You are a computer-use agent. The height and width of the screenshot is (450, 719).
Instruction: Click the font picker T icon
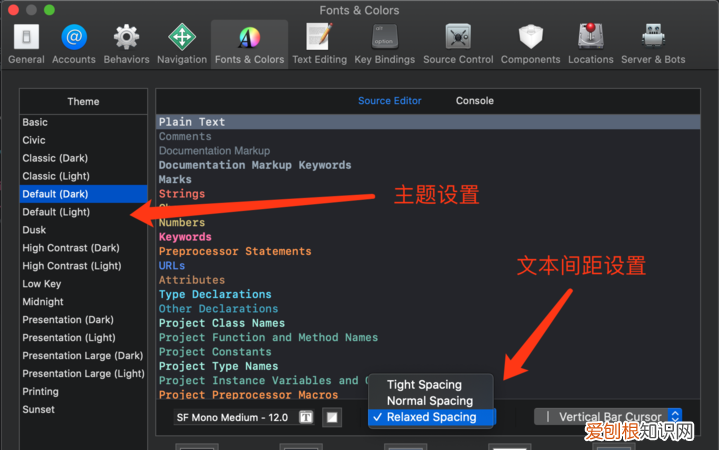point(306,417)
